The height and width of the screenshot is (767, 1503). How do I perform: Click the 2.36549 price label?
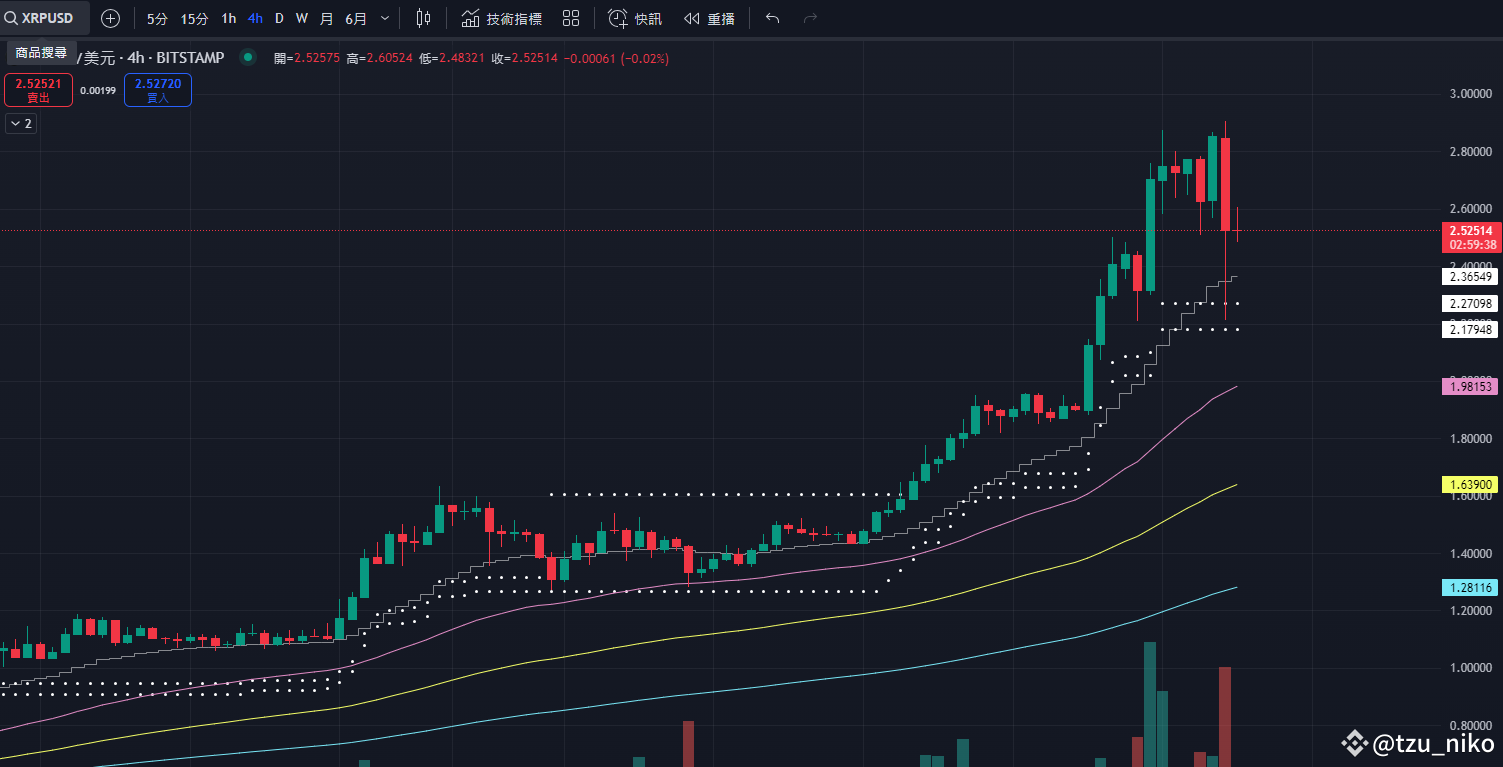tap(1470, 277)
